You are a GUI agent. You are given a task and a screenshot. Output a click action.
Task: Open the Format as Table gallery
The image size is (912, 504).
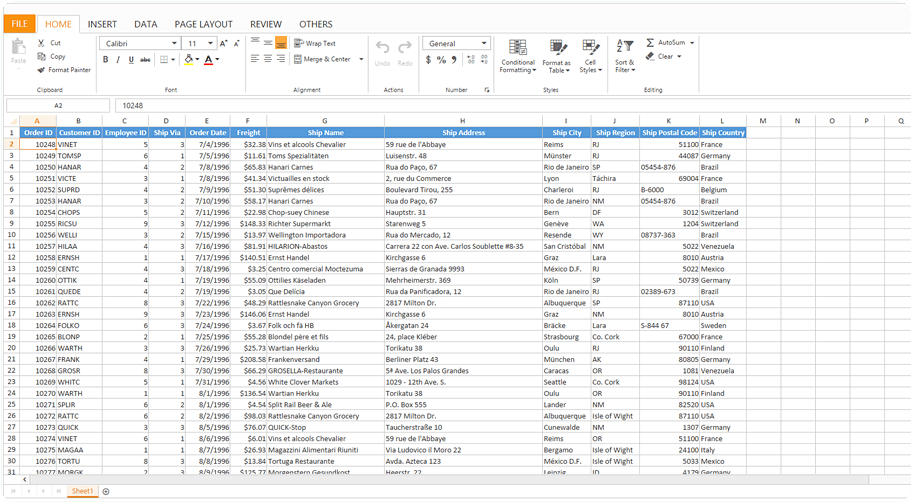coord(556,58)
